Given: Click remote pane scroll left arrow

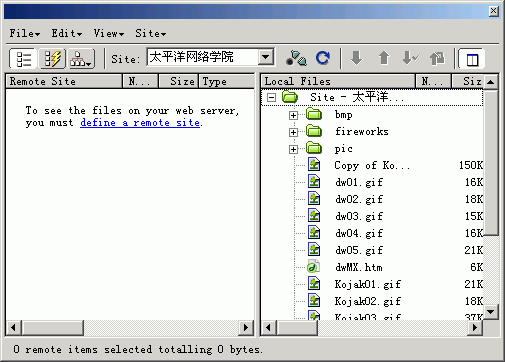Looking at the screenshot, I should pyautogui.click(x=13, y=328).
